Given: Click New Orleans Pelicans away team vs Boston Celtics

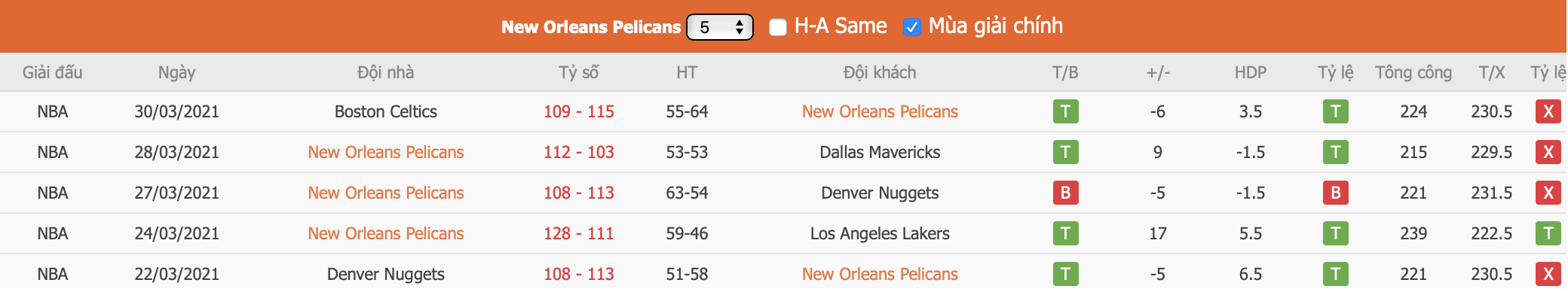Looking at the screenshot, I should (880, 111).
